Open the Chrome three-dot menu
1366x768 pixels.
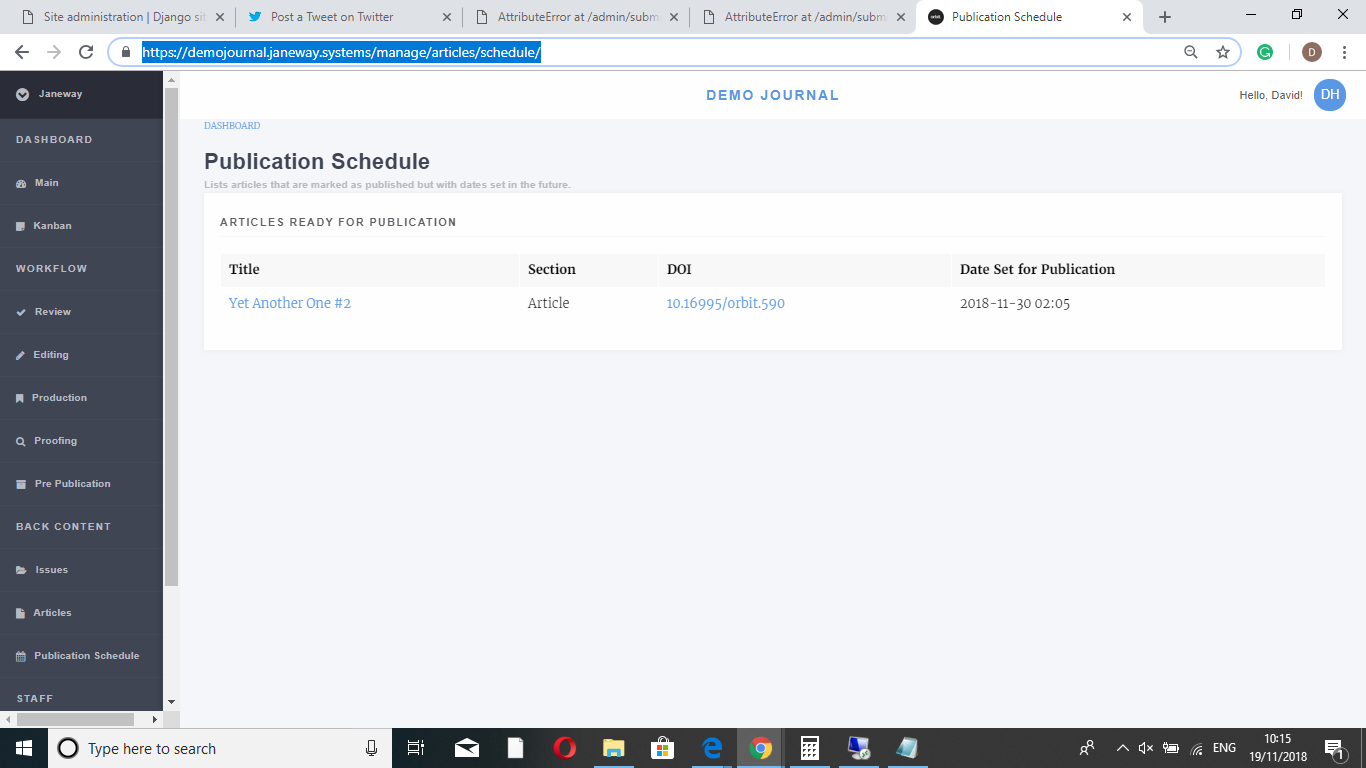point(1345,51)
